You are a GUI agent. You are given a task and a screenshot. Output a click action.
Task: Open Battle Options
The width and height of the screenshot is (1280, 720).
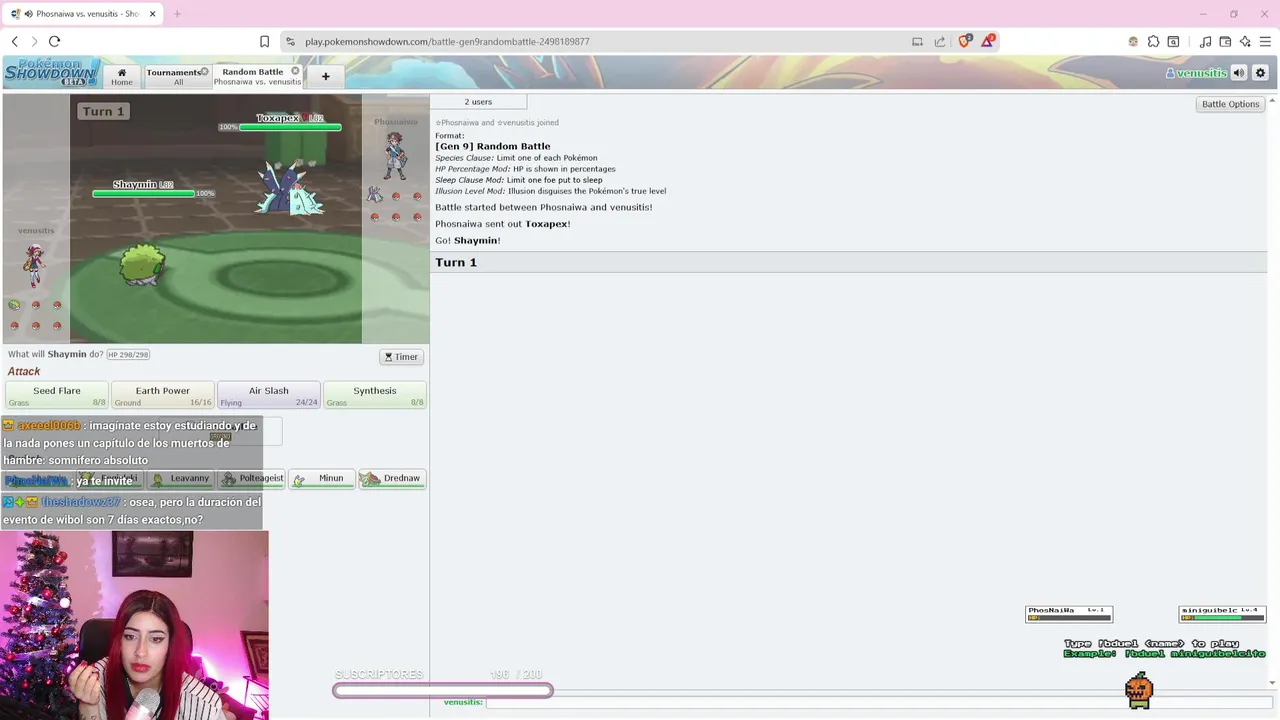click(1230, 104)
